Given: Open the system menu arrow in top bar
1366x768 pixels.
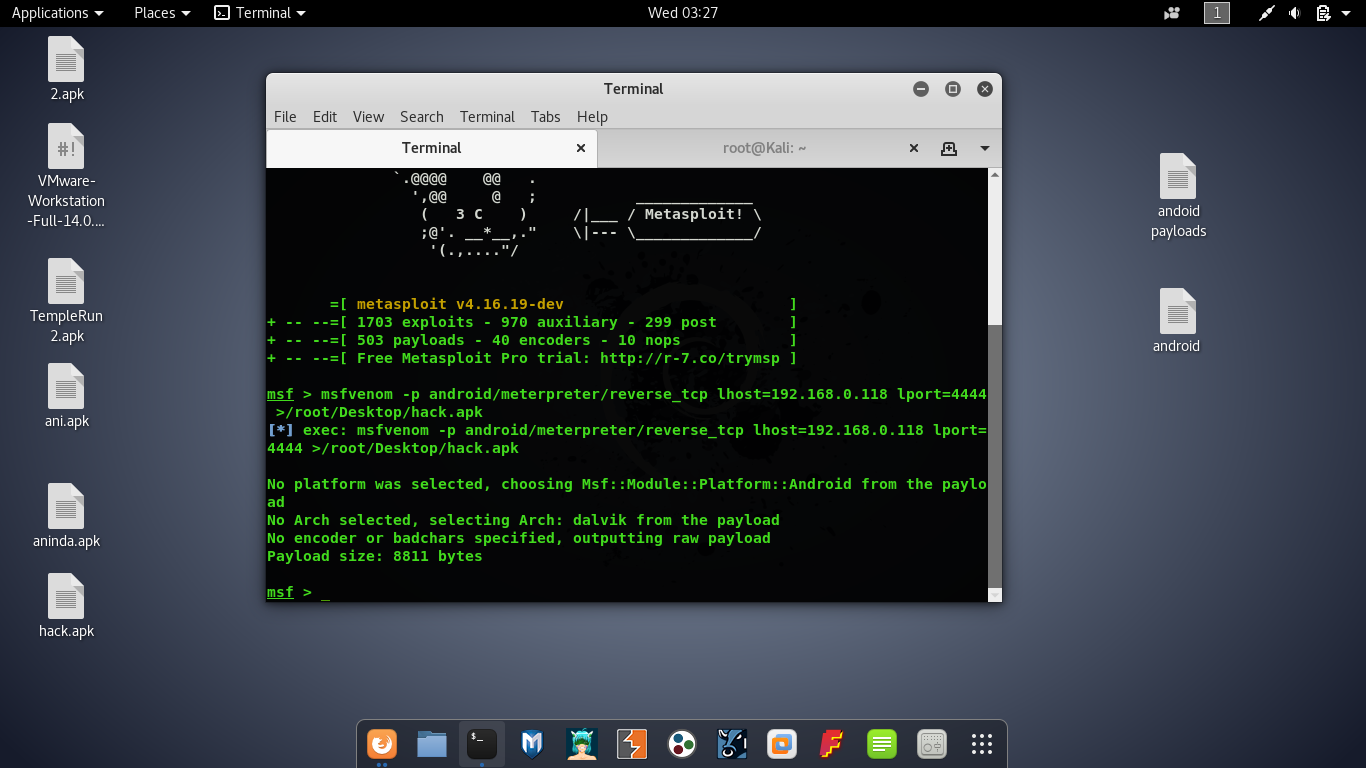Looking at the screenshot, I should click(1347, 13).
